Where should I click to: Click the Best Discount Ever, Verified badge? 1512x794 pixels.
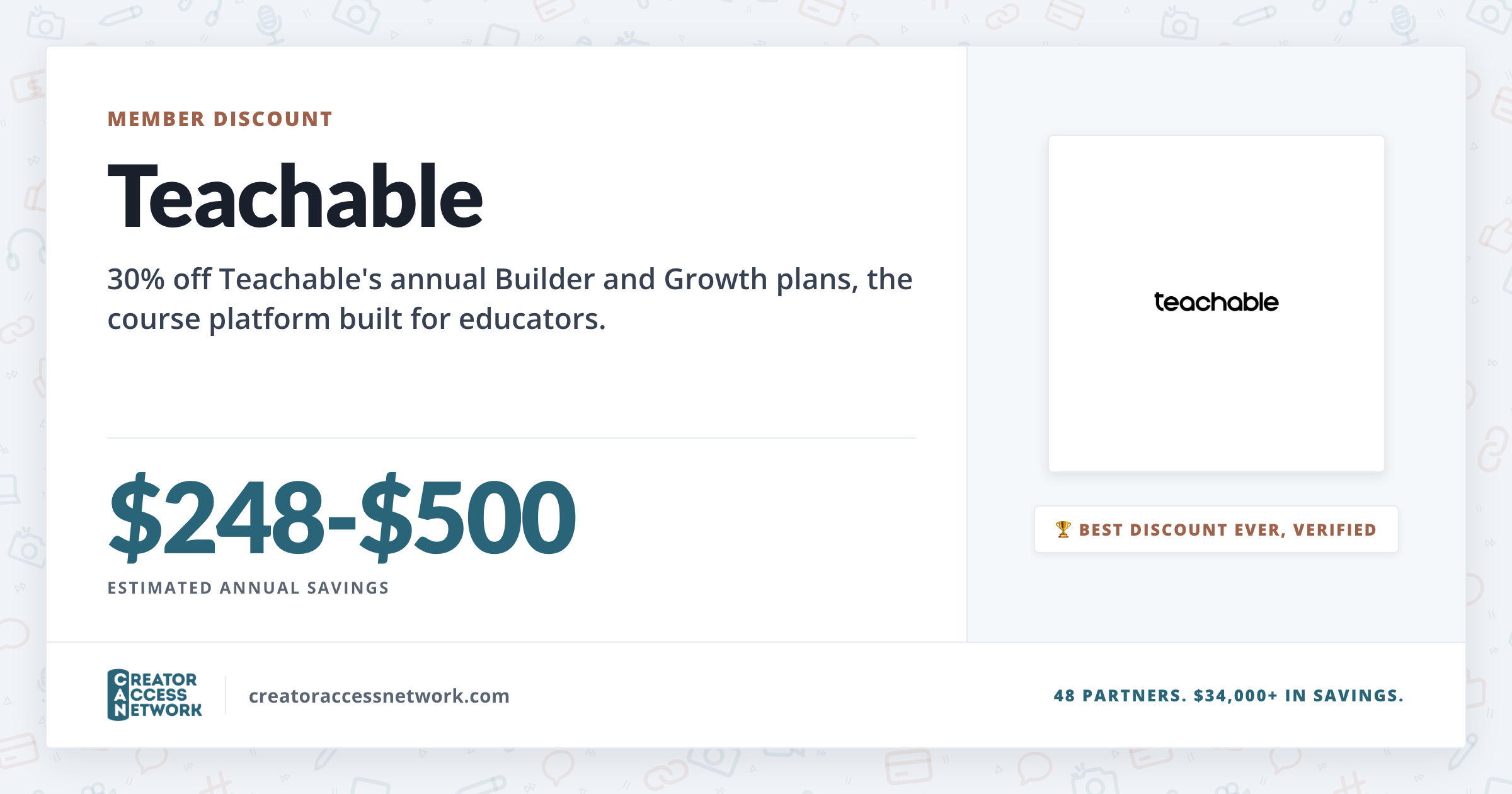(x=1216, y=529)
